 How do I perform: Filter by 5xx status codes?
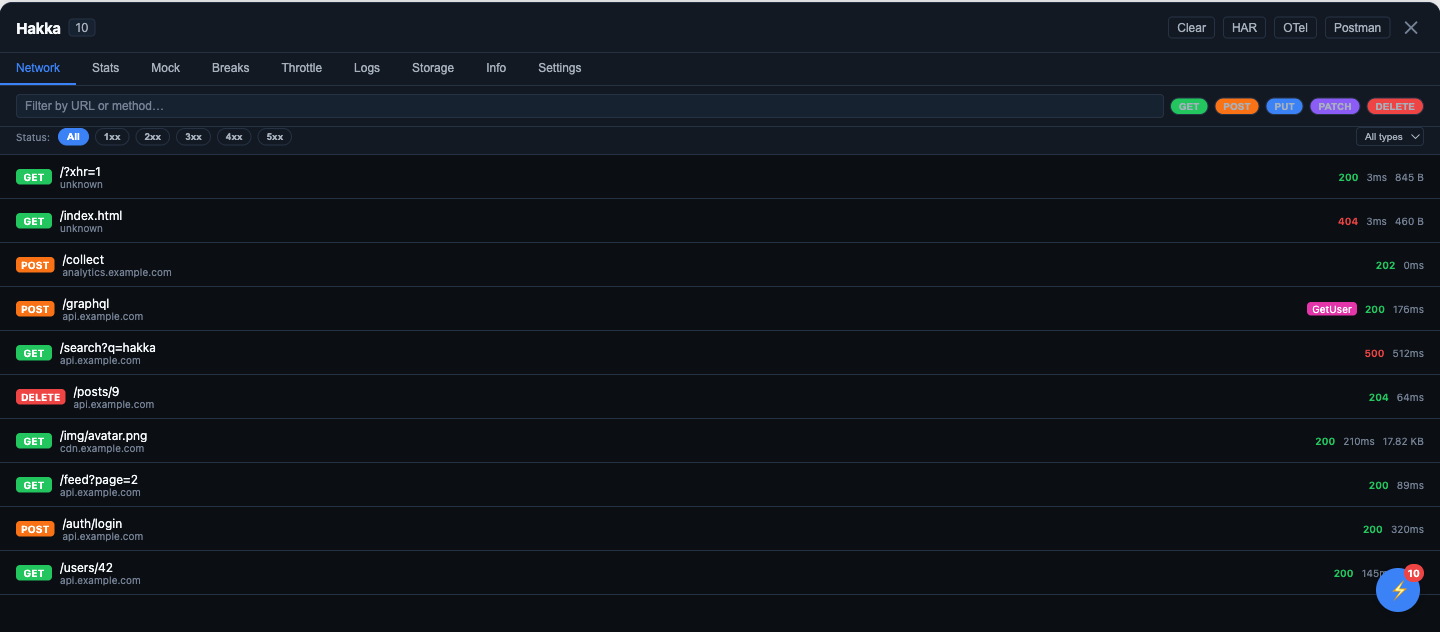click(x=275, y=137)
